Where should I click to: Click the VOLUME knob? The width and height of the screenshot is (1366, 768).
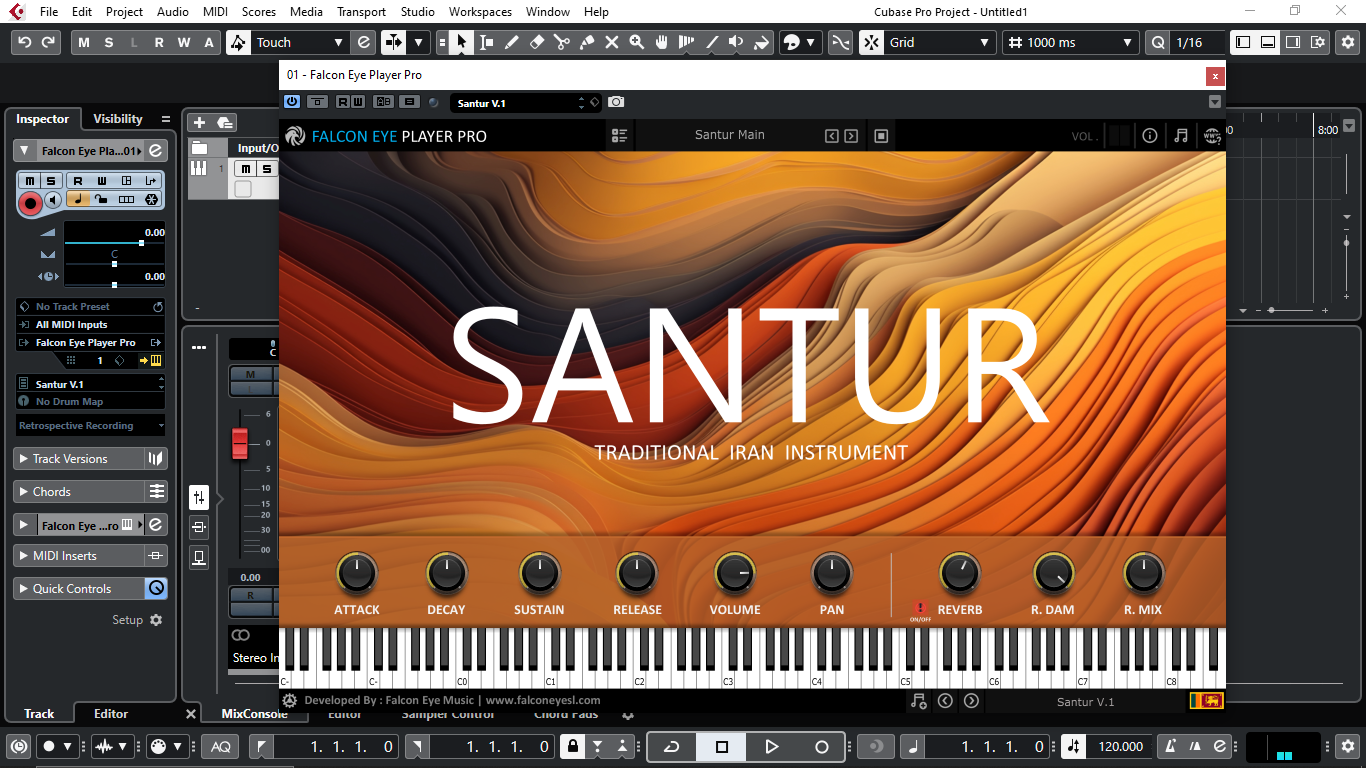click(735, 574)
